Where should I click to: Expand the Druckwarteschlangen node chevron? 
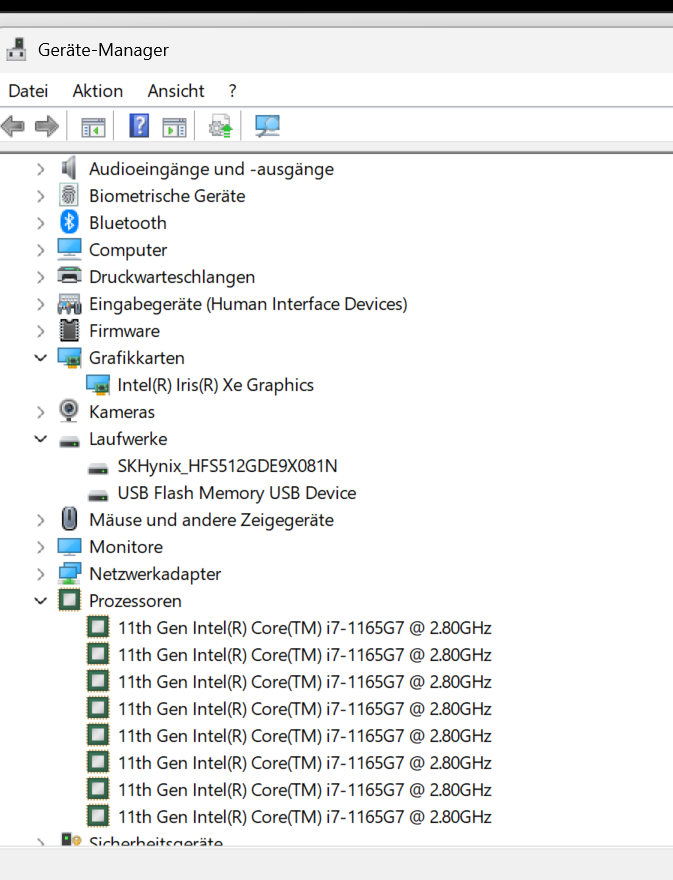40,277
